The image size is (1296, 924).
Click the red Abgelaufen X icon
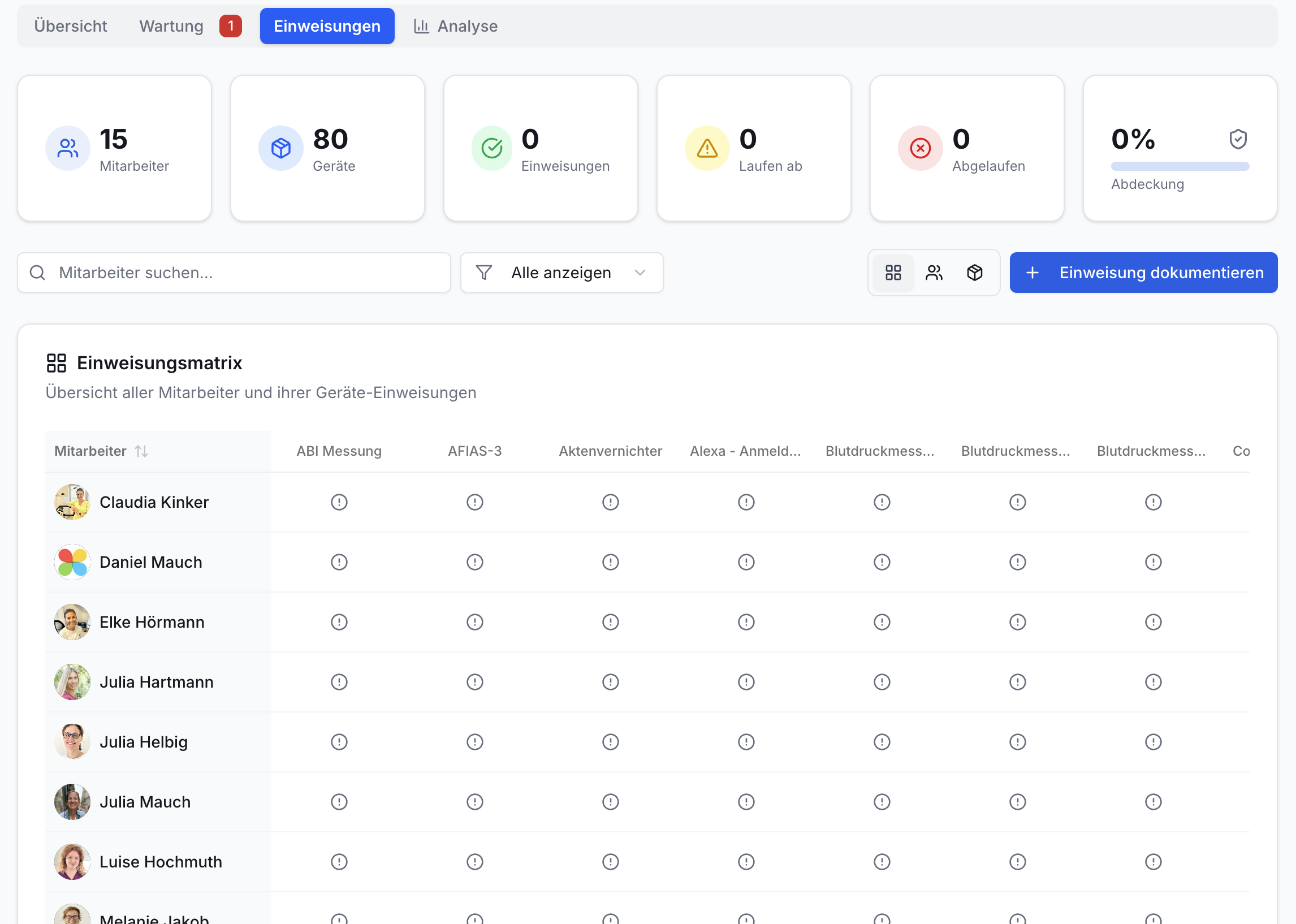tap(920, 148)
